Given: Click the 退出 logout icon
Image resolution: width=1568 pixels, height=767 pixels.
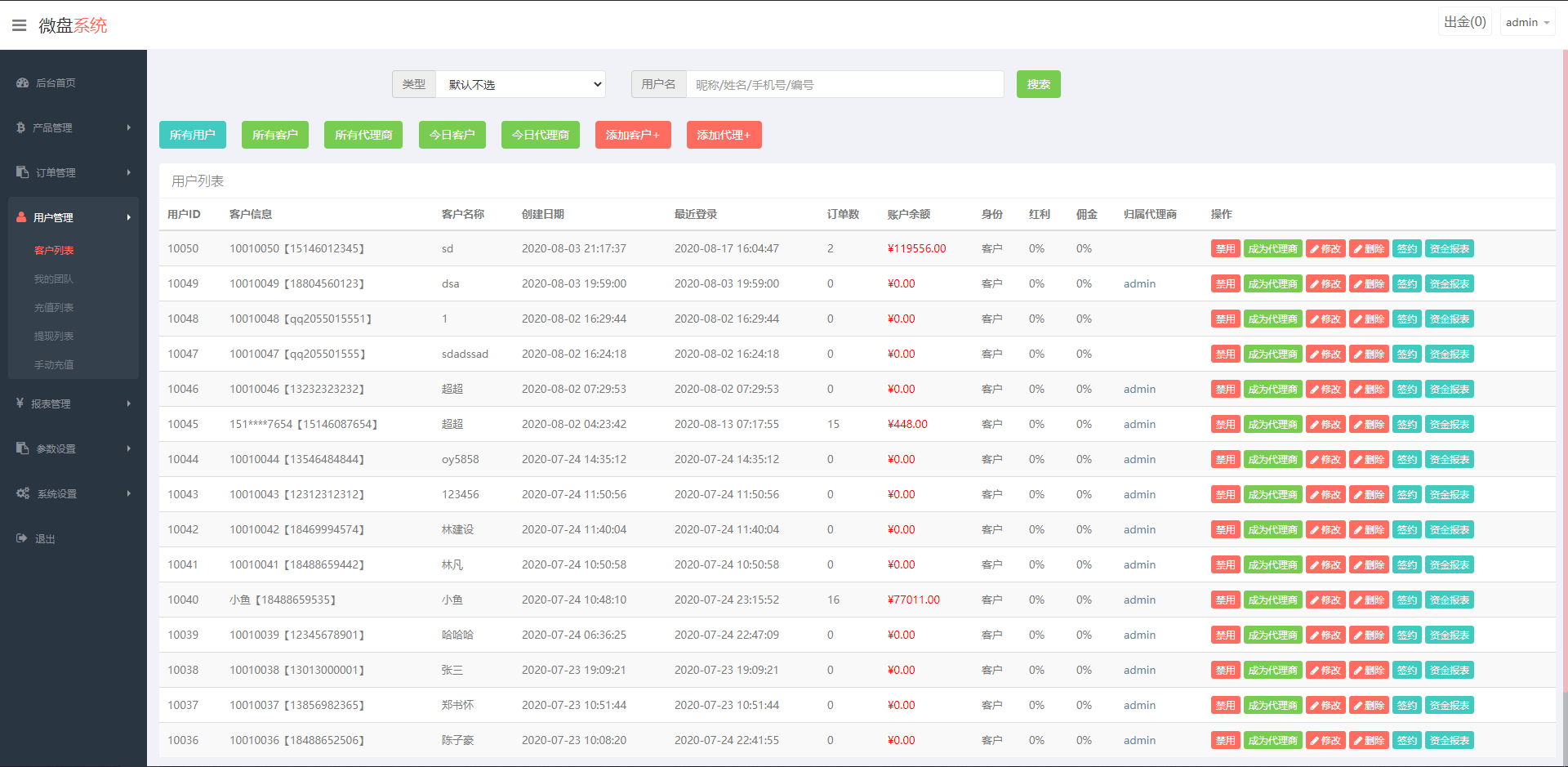Looking at the screenshot, I should (20, 538).
